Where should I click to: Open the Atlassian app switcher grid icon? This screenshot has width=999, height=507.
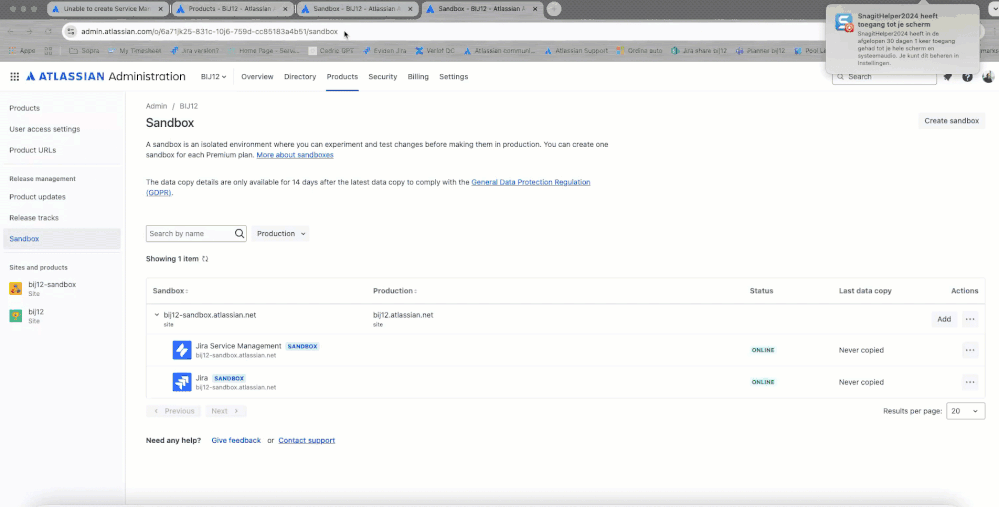[15, 76]
